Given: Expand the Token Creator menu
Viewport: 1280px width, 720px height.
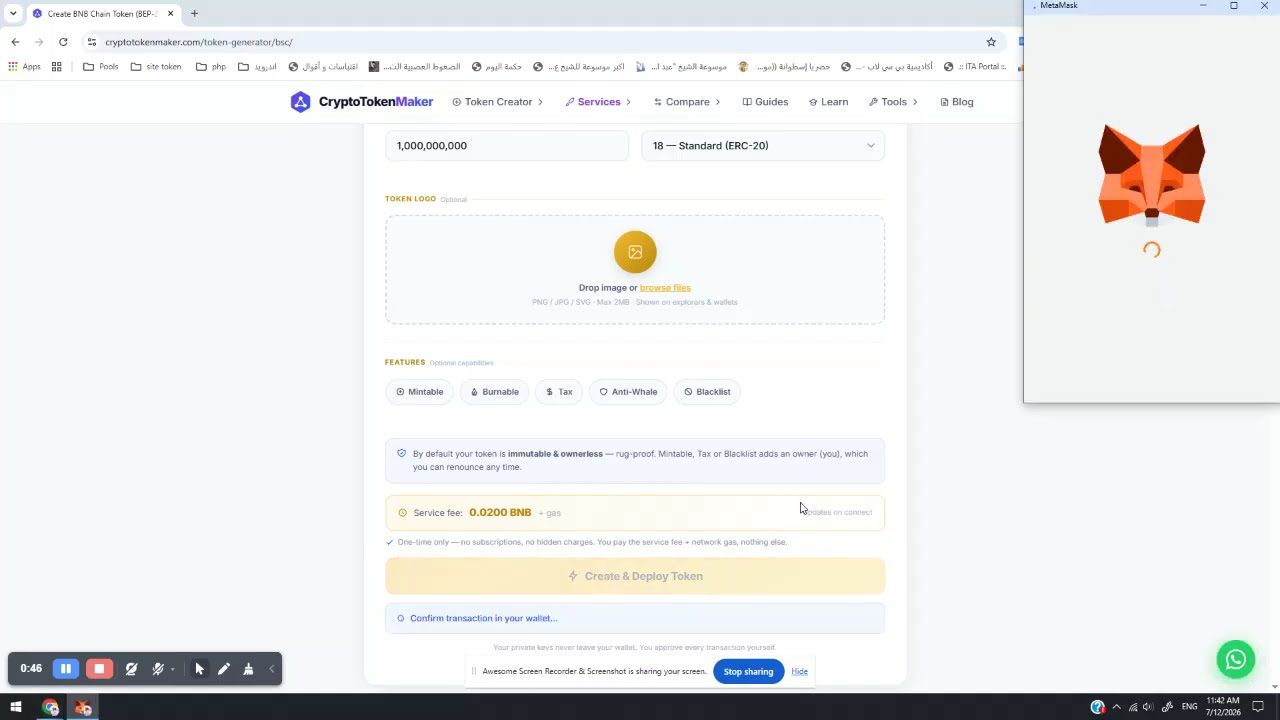Looking at the screenshot, I should click(x=497, y=102).
